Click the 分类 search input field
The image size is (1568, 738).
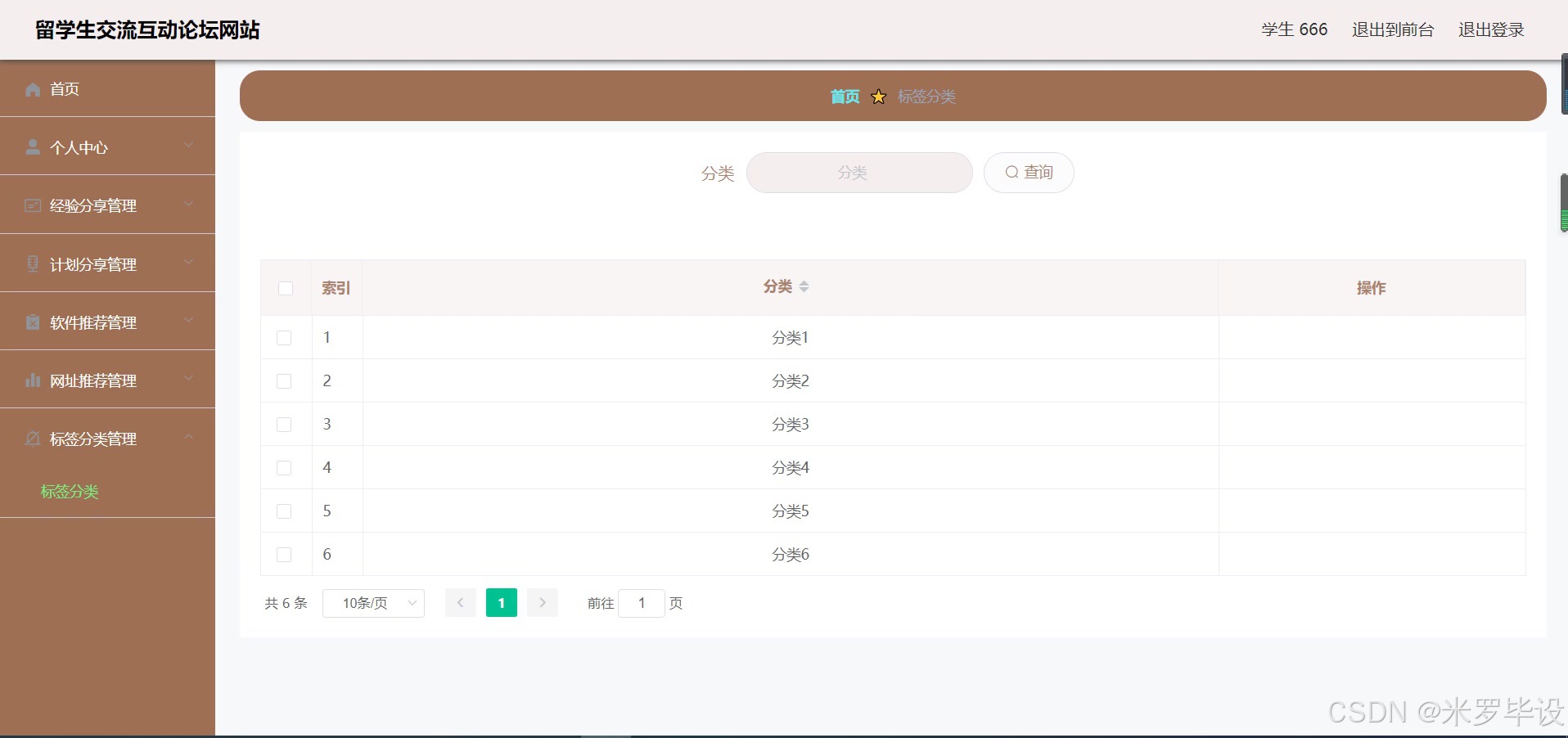(859, 173)
